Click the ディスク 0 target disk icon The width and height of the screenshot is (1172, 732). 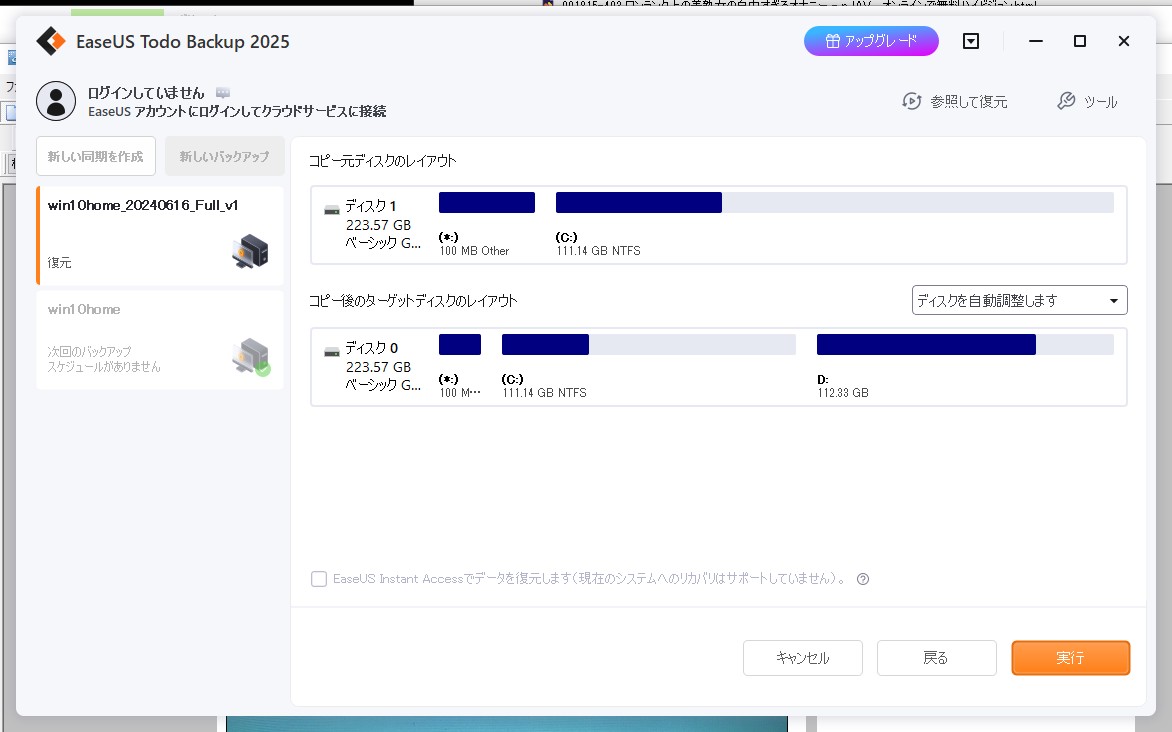pos(332,352)
